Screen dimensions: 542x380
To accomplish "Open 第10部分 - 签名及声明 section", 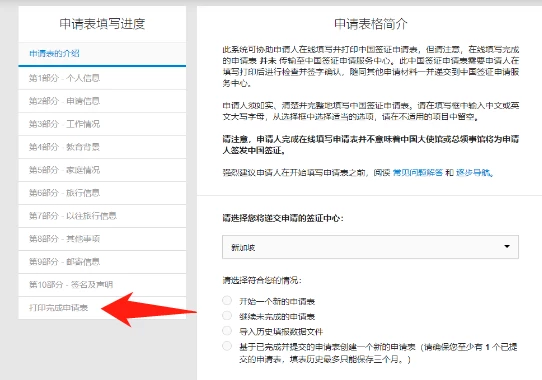I will pyautogui.click(x=102, y=285).
